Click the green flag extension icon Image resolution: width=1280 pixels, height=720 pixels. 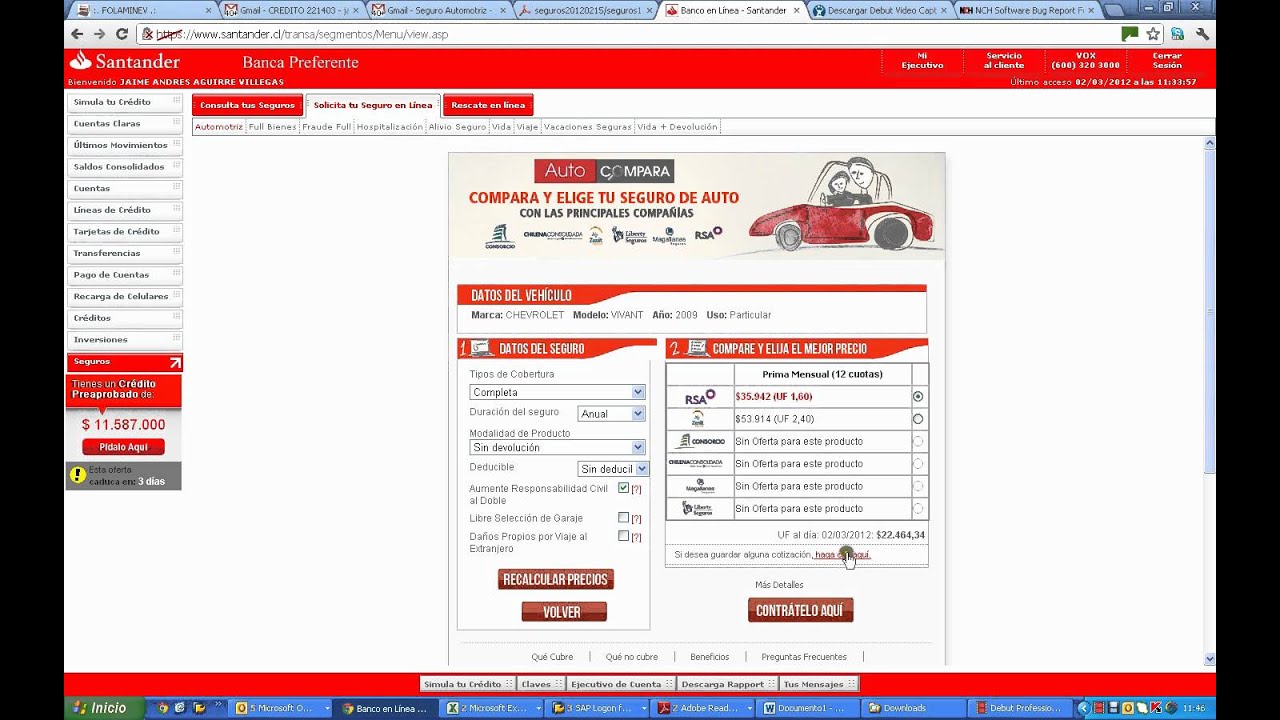(x=1130, y=34)
